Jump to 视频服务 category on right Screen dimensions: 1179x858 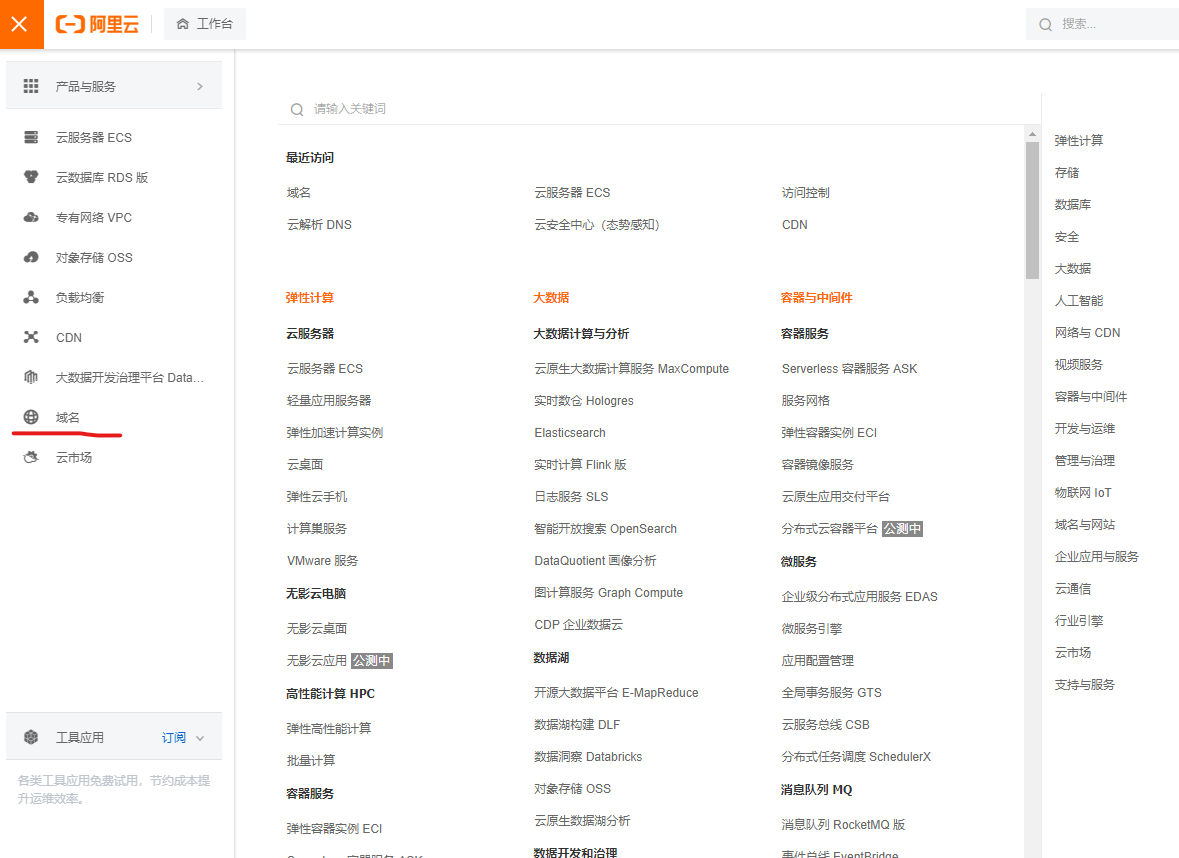1078,365
